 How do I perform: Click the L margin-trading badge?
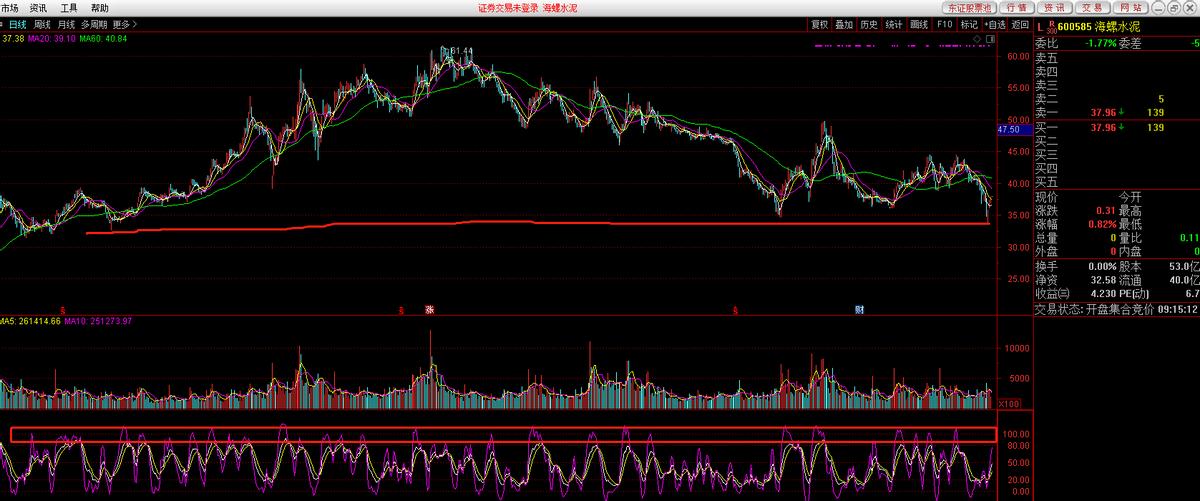coord(1040,27)
